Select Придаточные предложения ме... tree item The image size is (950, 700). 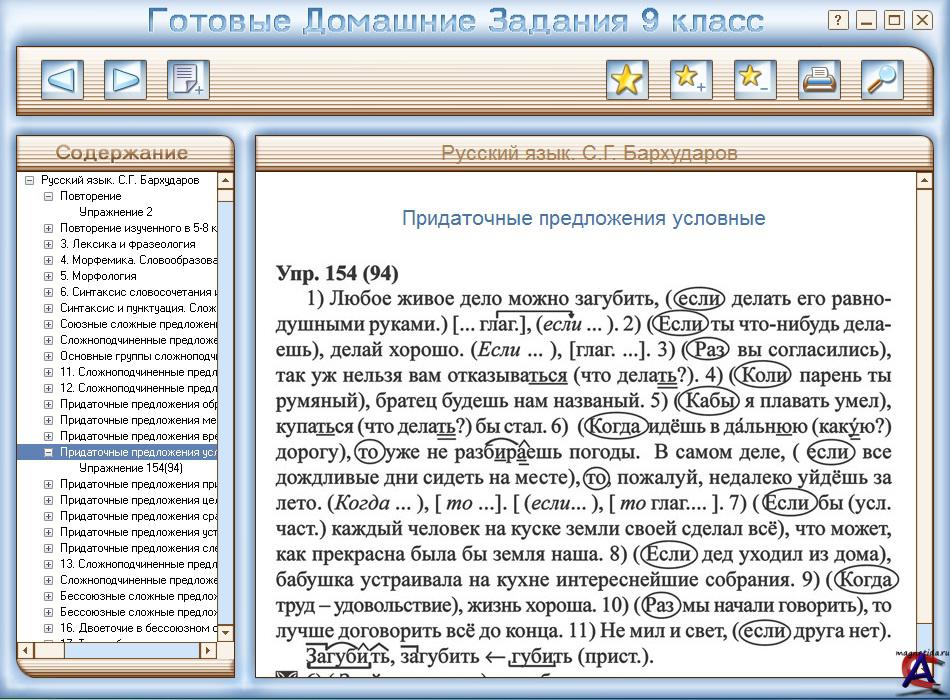pos(138,420)
